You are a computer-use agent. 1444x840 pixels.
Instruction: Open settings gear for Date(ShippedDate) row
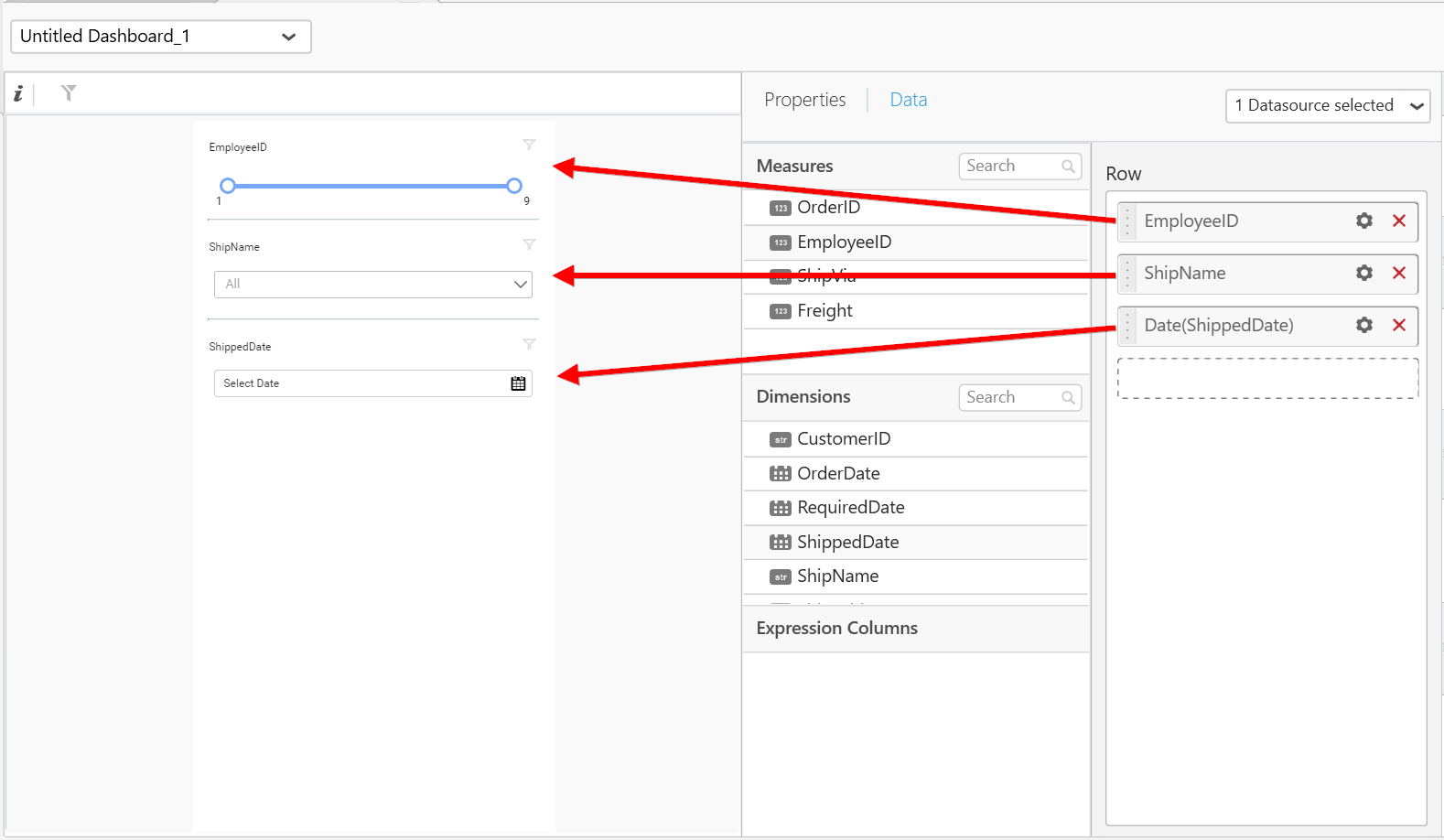(x=1363, y=326)
